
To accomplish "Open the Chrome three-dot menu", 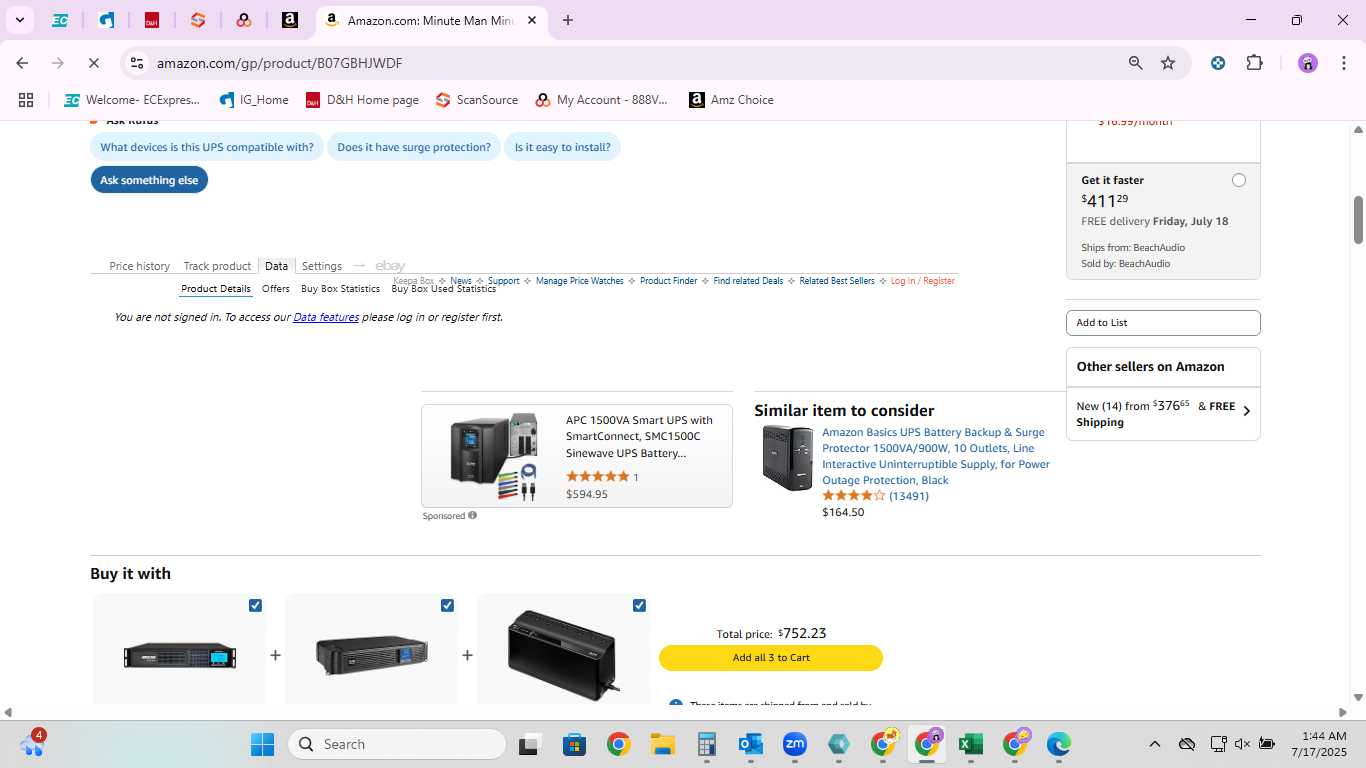I will (x=1344, y=63).
